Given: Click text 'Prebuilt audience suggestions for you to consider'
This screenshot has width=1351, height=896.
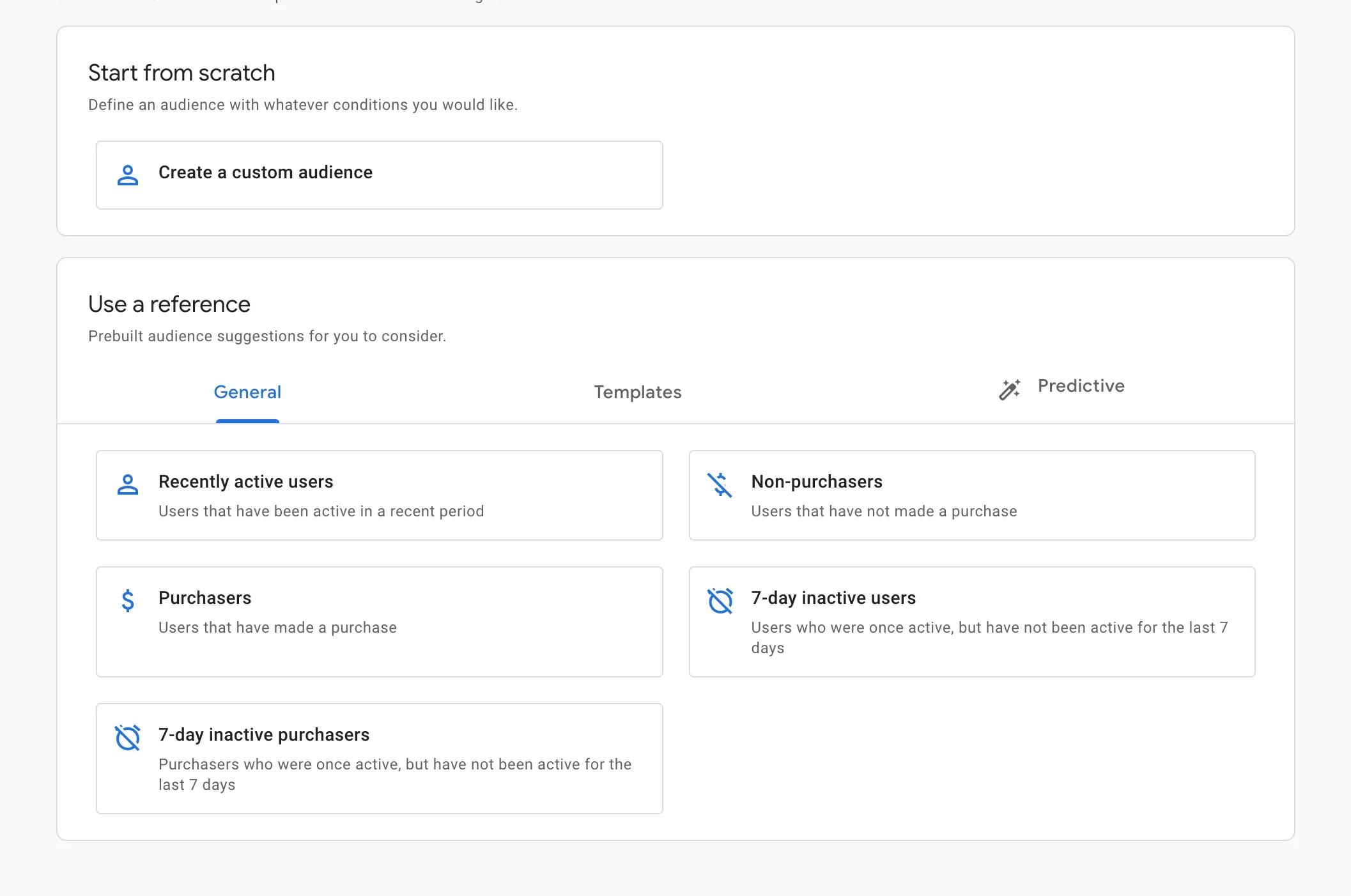Looking at the screenshot, I should (266, 336).
